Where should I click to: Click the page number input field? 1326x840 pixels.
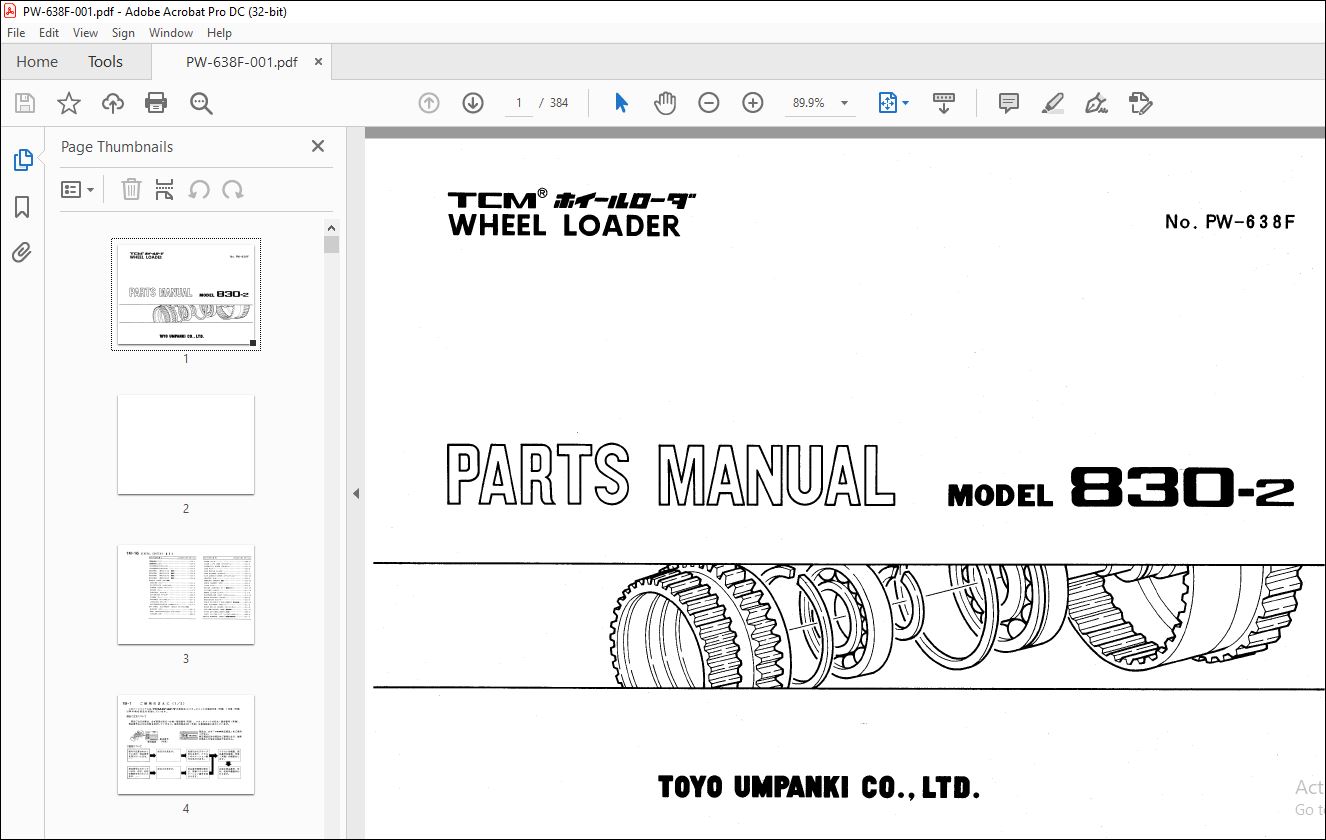tap(518, 103)
